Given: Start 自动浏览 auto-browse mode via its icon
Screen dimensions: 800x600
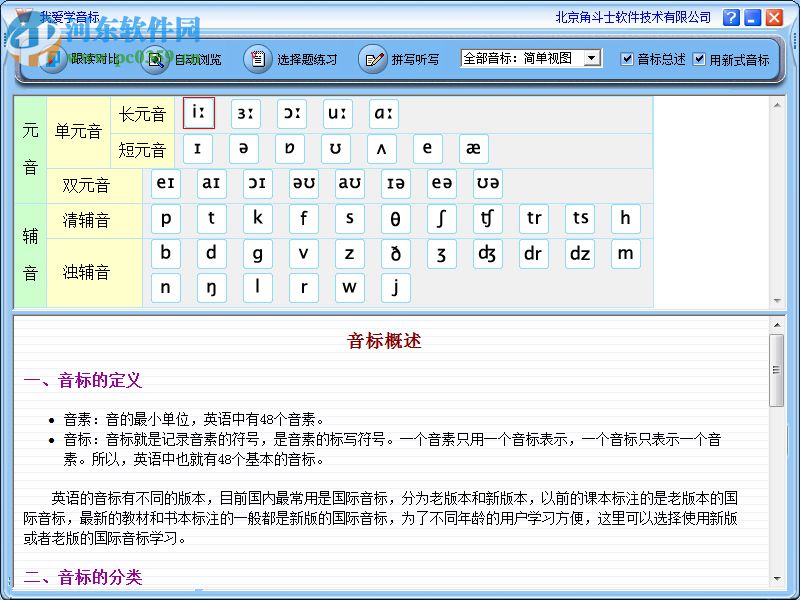Looking at the screenshot, I should [155, 59].
